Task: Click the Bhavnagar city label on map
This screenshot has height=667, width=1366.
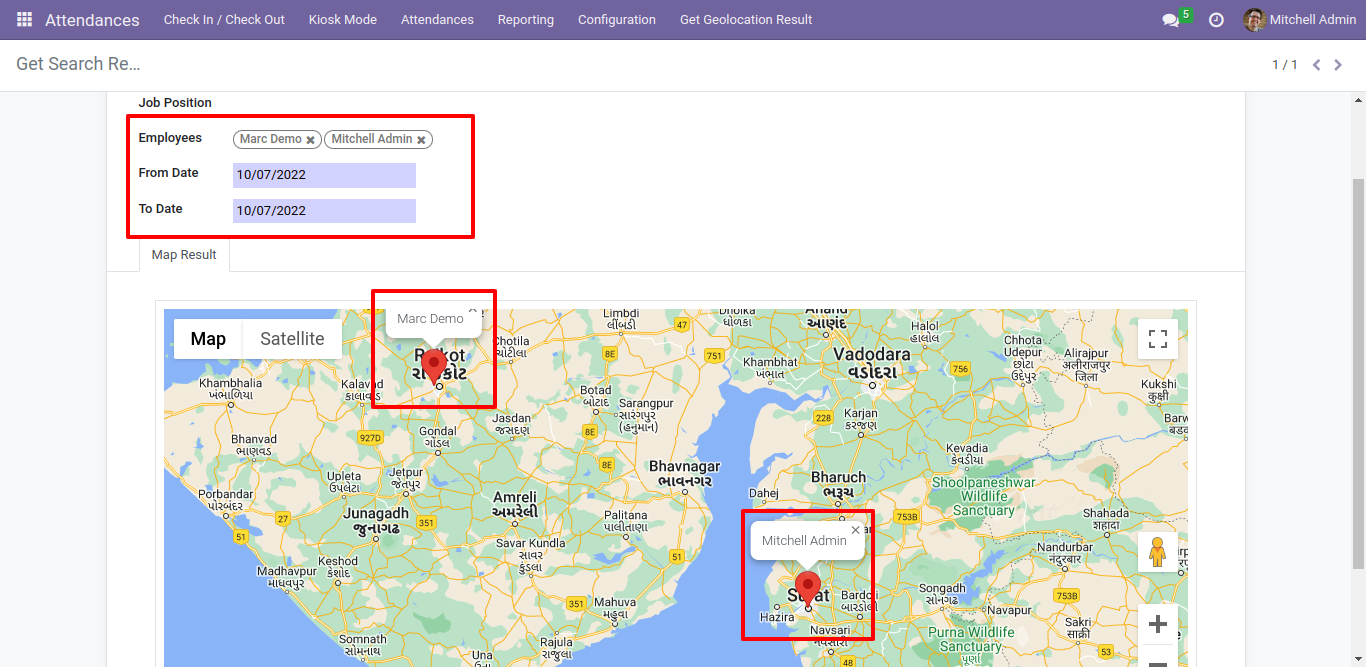Action: tap(685, 473)
